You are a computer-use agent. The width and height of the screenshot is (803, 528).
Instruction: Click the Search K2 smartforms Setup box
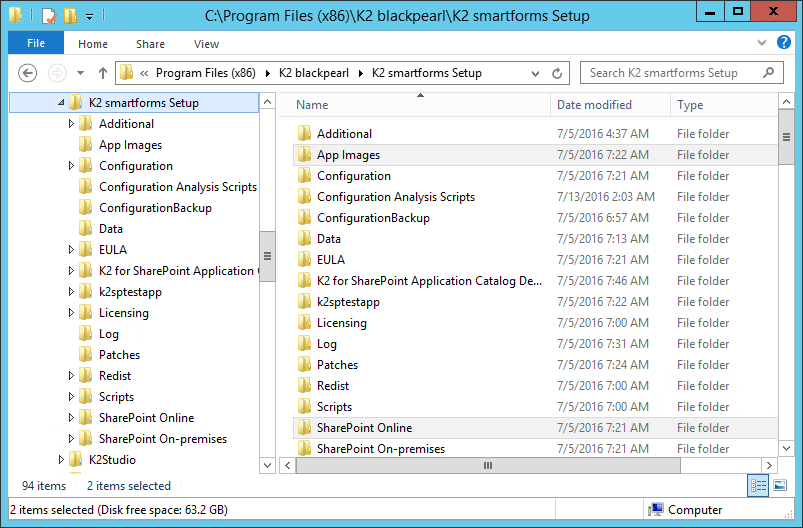[681, 73]
